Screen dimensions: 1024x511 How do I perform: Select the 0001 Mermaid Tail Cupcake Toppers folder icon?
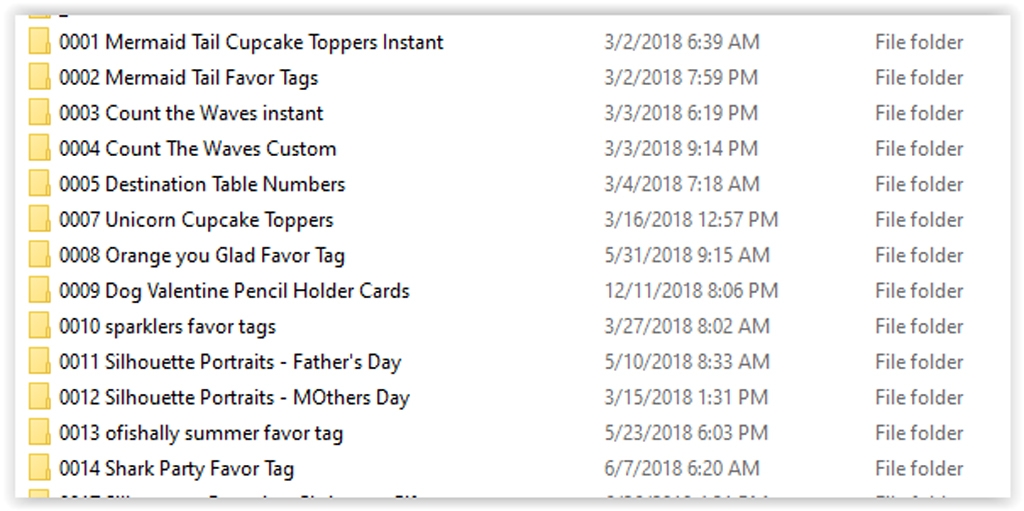coord(40,42)
